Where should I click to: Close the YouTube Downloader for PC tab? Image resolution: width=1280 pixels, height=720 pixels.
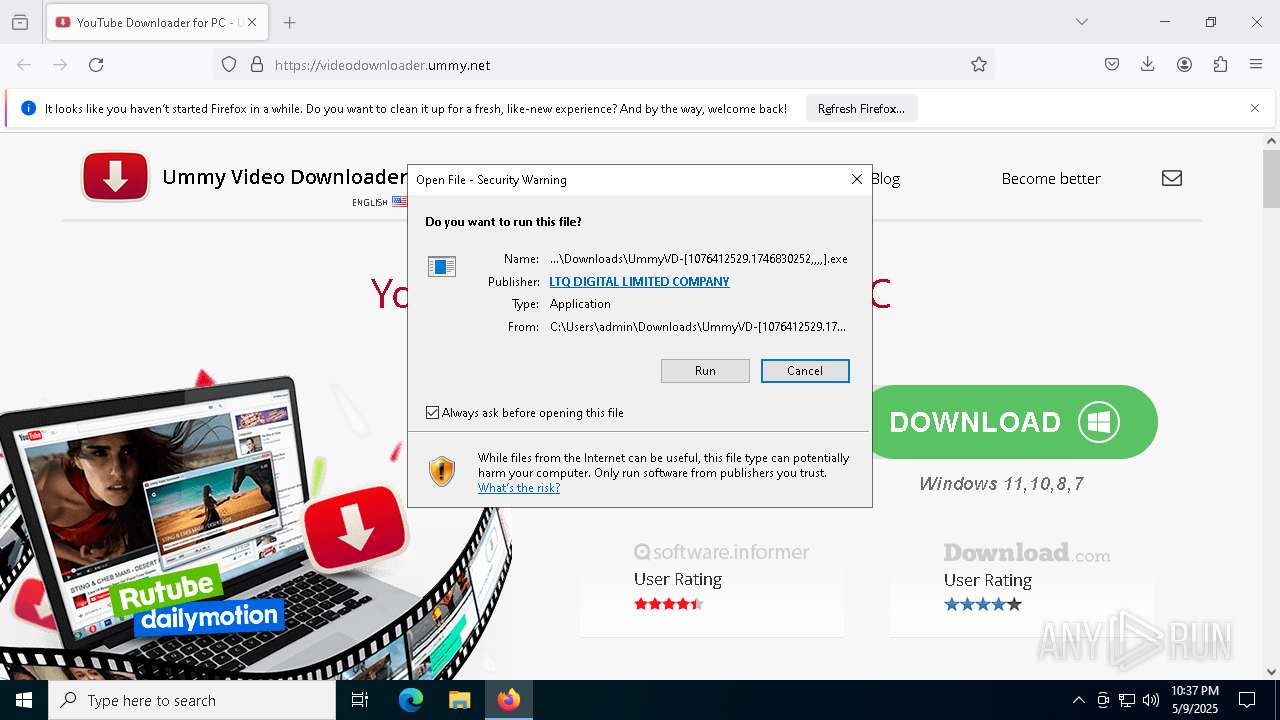pyautogui.click(x=252, y=22)
